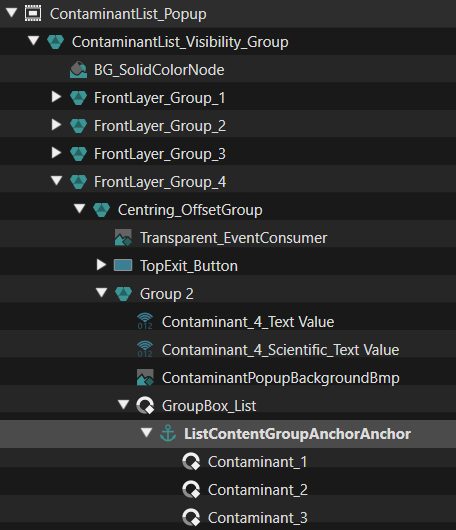Select the Contaminant_2 label
Viewport: 456px width, 530px height.
[x=258, y=490]
